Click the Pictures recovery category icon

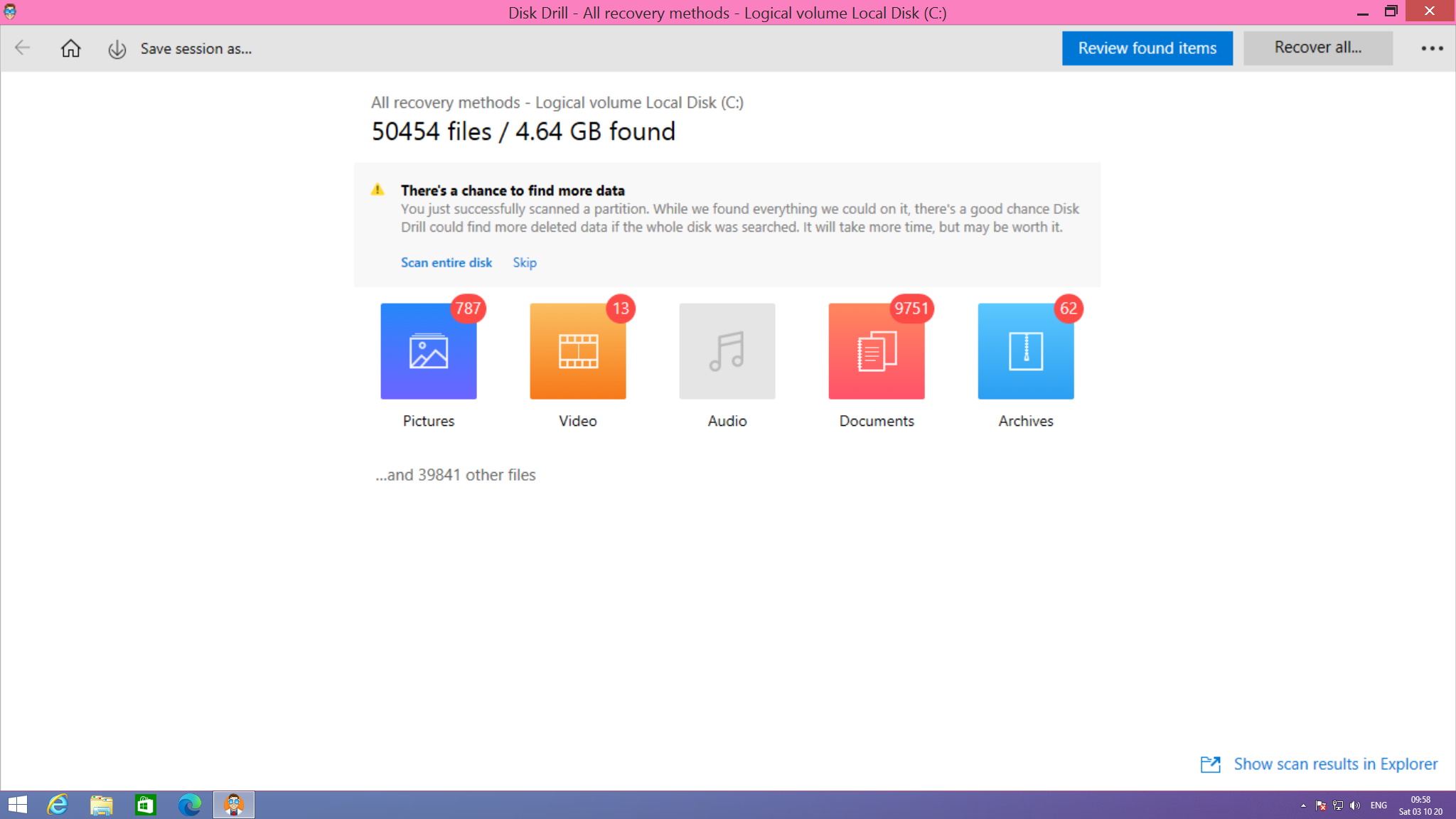point(428,351)
